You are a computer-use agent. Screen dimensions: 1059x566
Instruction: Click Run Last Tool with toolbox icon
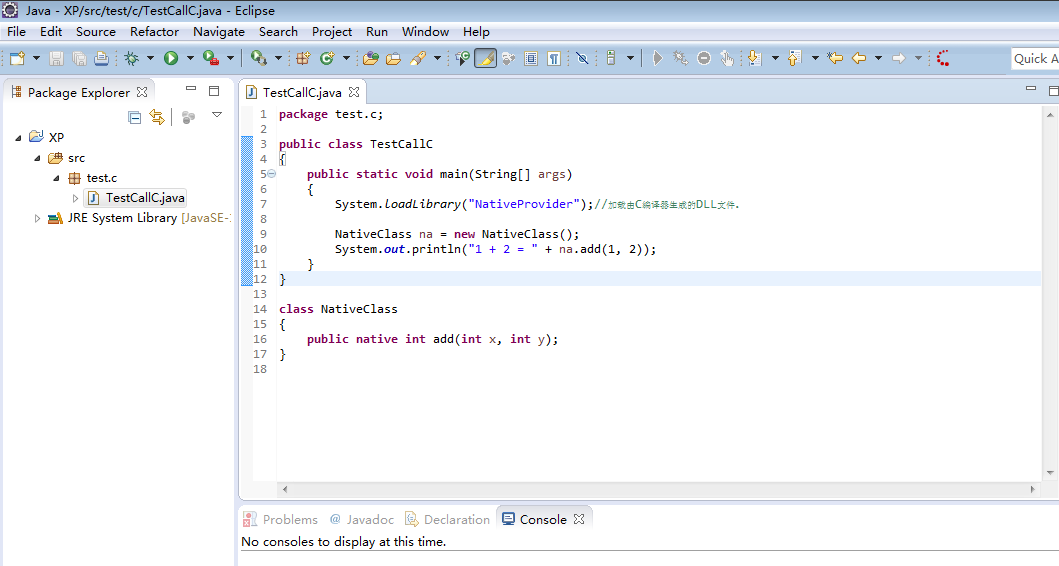211,59
